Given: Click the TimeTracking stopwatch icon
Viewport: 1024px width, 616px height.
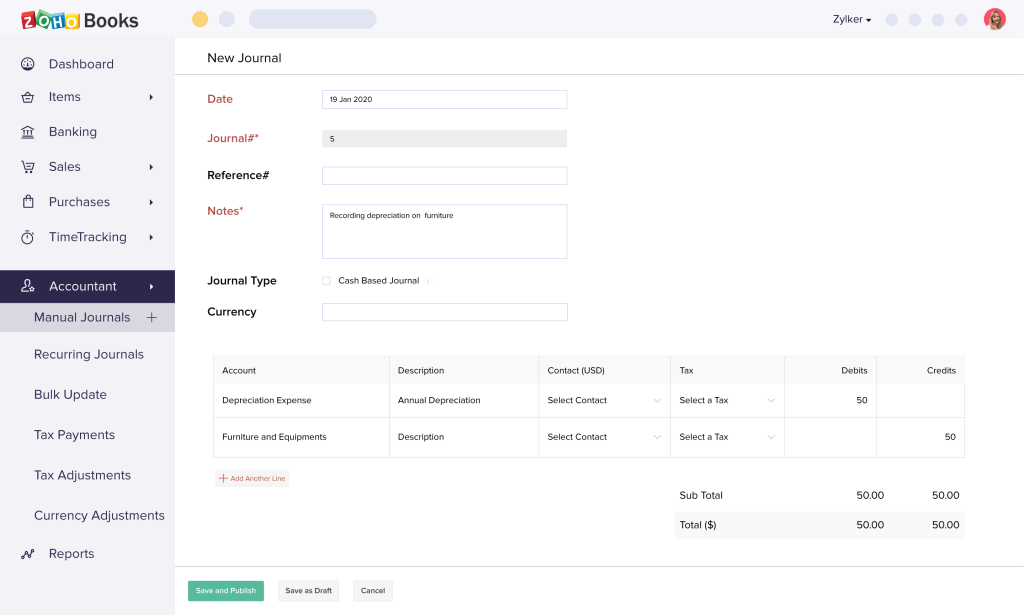Looking at the screenshot, I should (28, 237).
